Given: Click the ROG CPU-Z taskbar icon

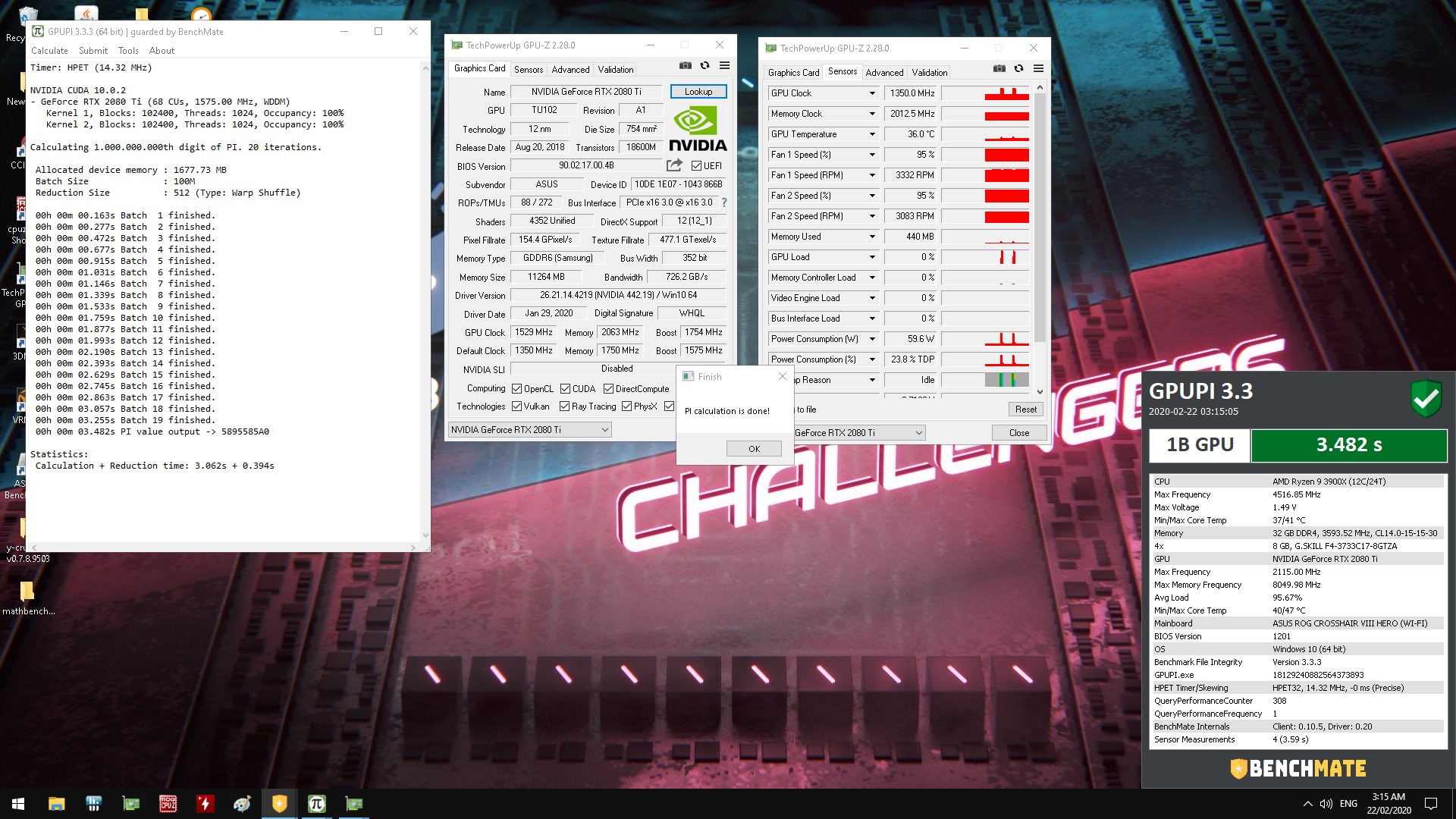Looking at the screenshot, I should [168, 804].
